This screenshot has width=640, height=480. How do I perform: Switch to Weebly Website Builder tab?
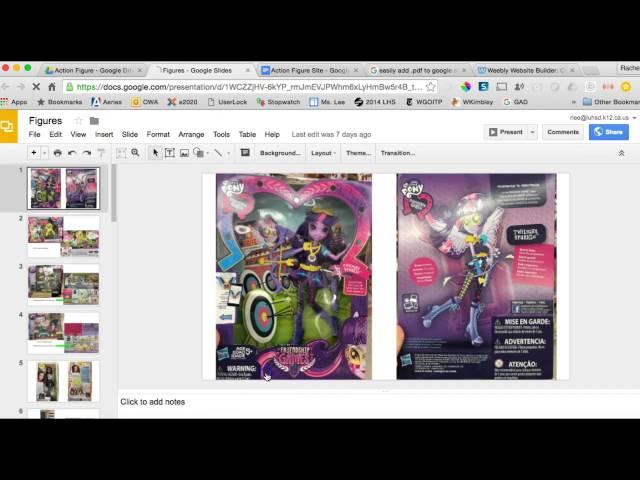[x=526, y=70]
